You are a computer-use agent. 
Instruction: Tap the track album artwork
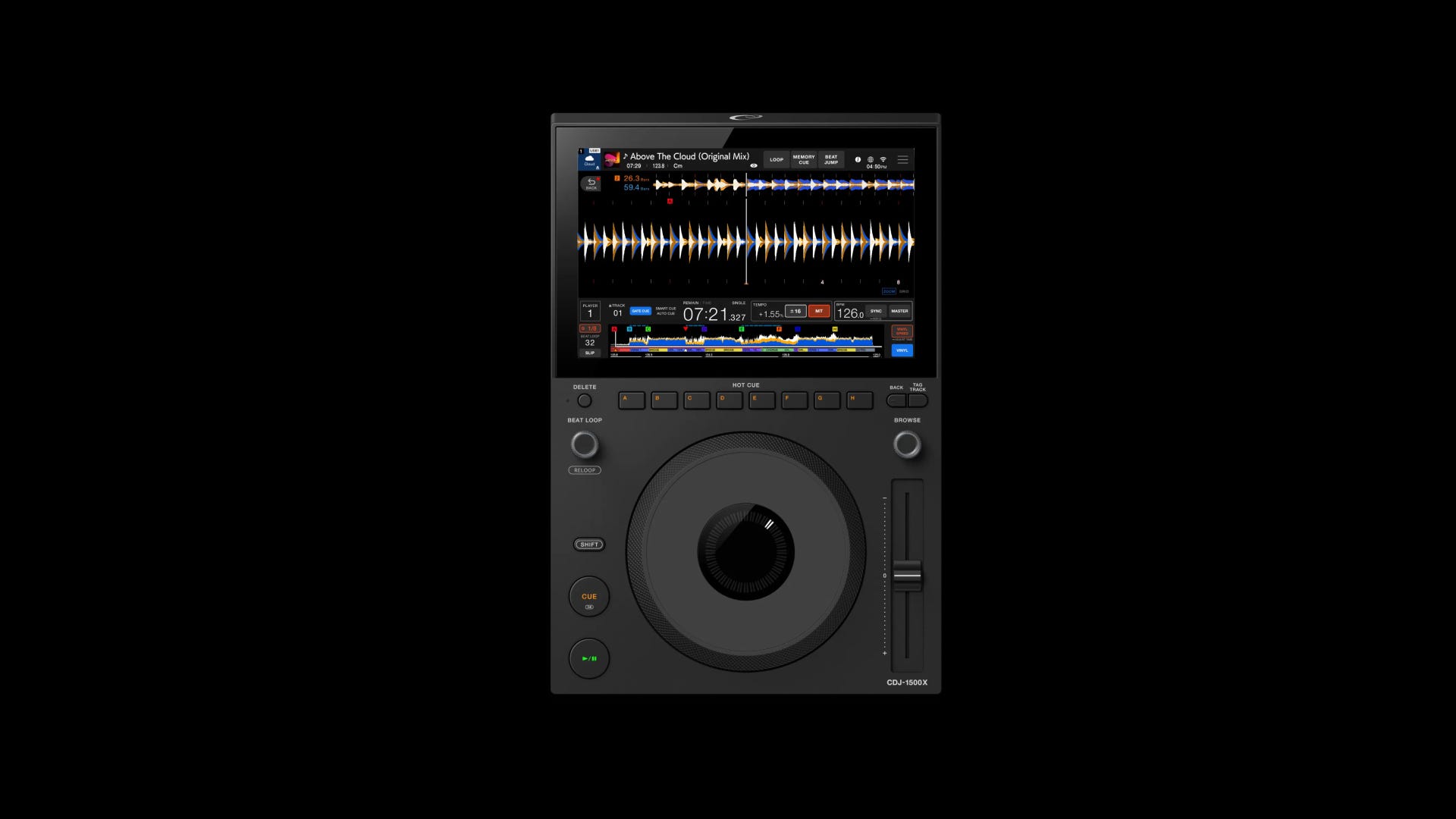612,160
